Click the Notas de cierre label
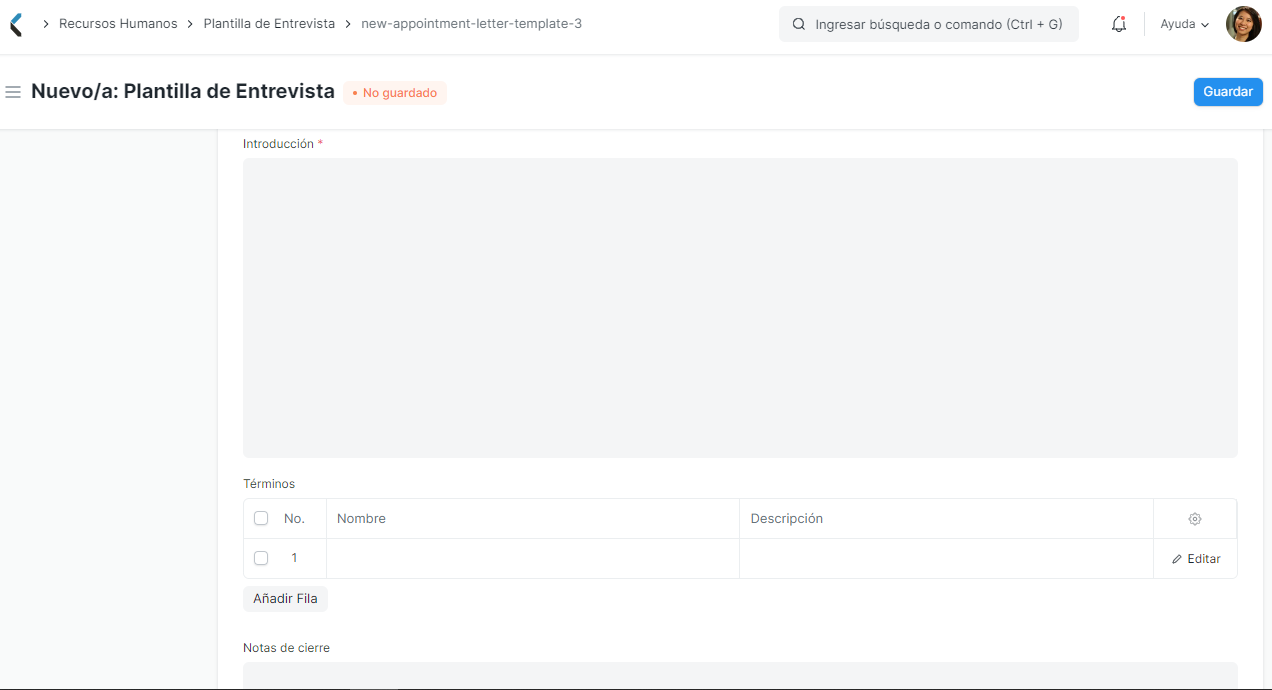Viewport: 1272px width, 690px height. [x=286, y=648]
